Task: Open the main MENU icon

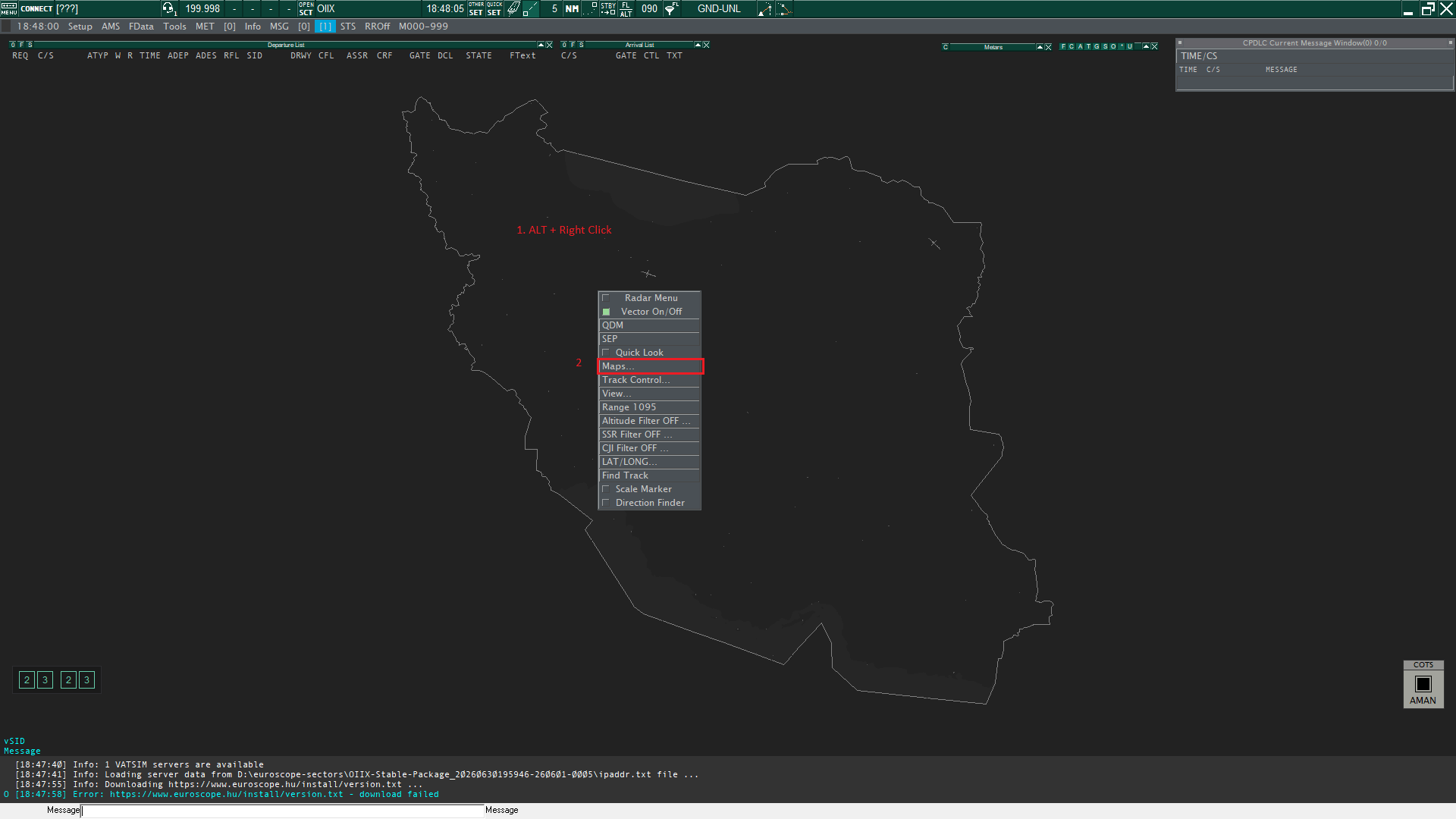Action: [9, 8]
